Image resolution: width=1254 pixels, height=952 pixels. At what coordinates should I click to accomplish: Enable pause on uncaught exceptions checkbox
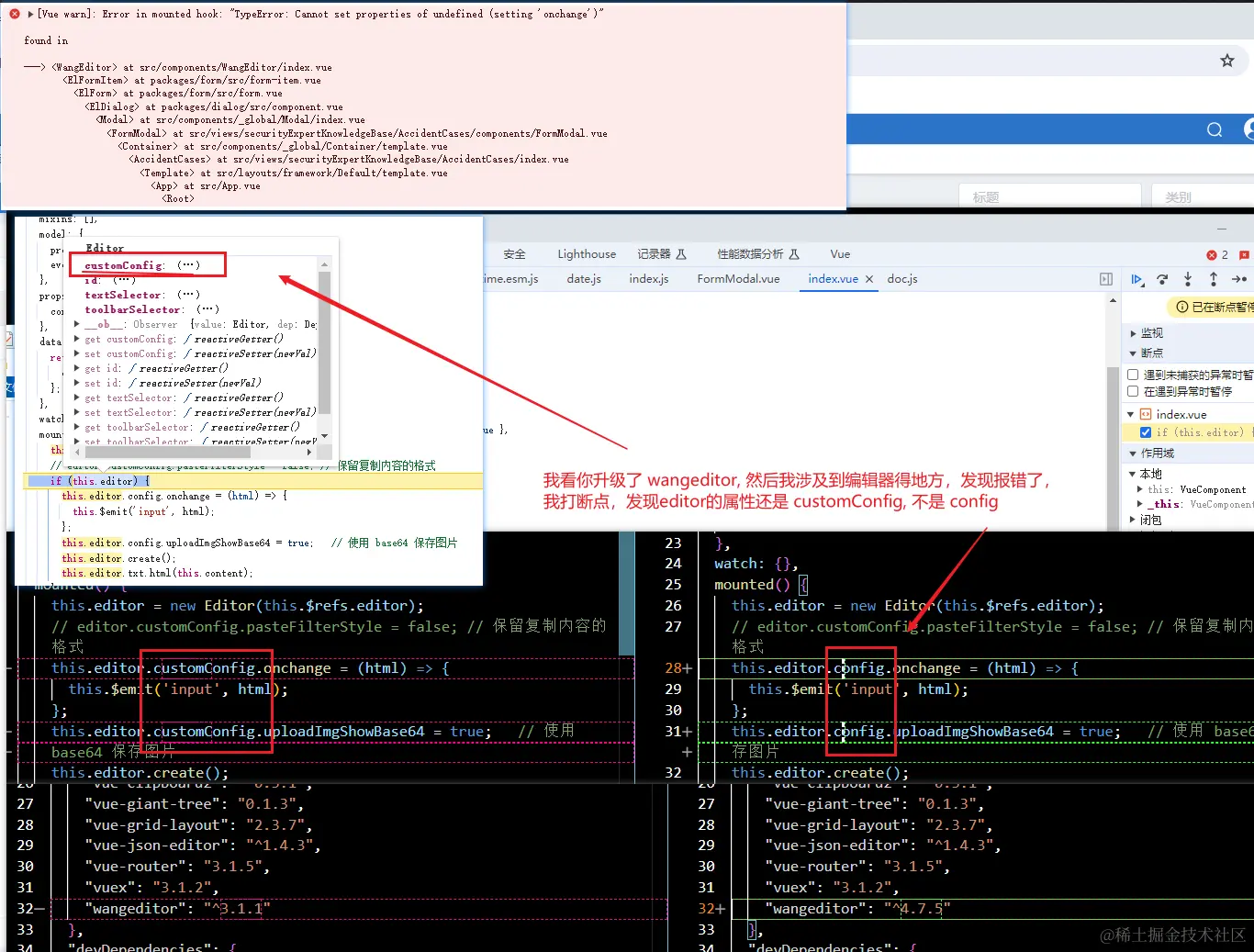click(x=1133, y=375)
